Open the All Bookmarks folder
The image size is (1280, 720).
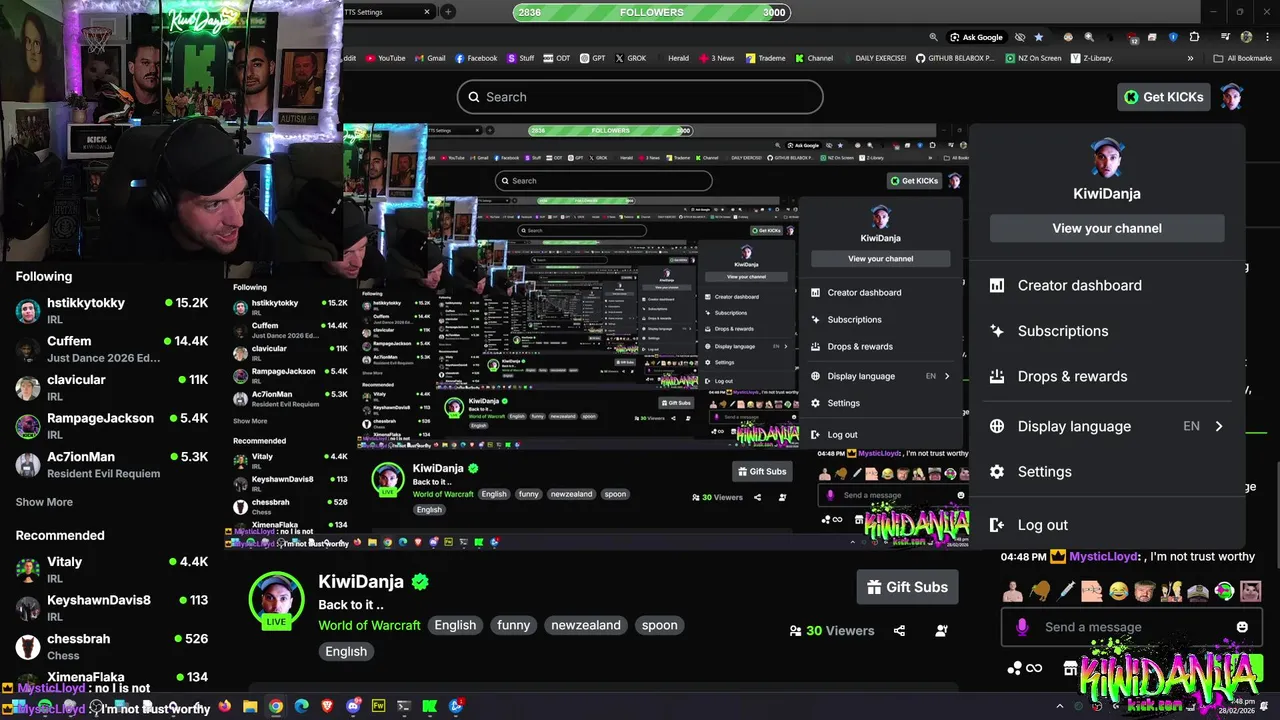pyautogui.click(x=1242, y=58)
